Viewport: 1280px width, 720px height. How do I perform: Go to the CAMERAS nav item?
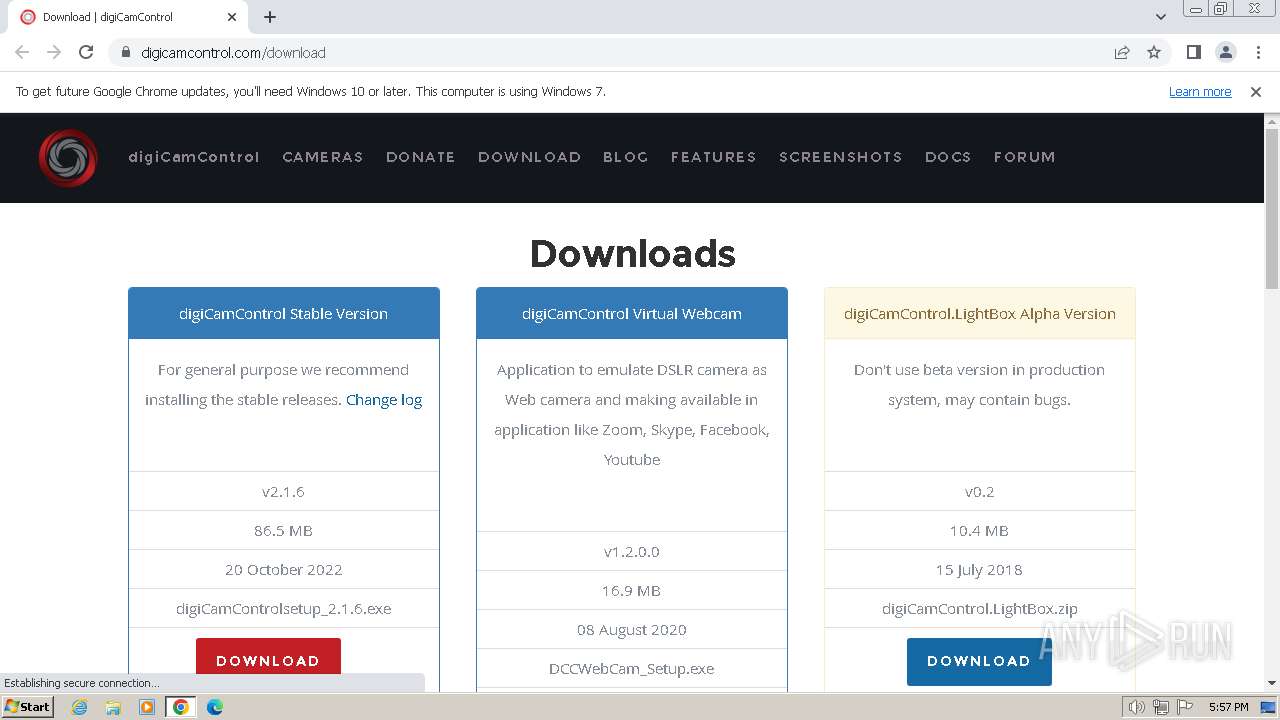[x=323, y=157]
